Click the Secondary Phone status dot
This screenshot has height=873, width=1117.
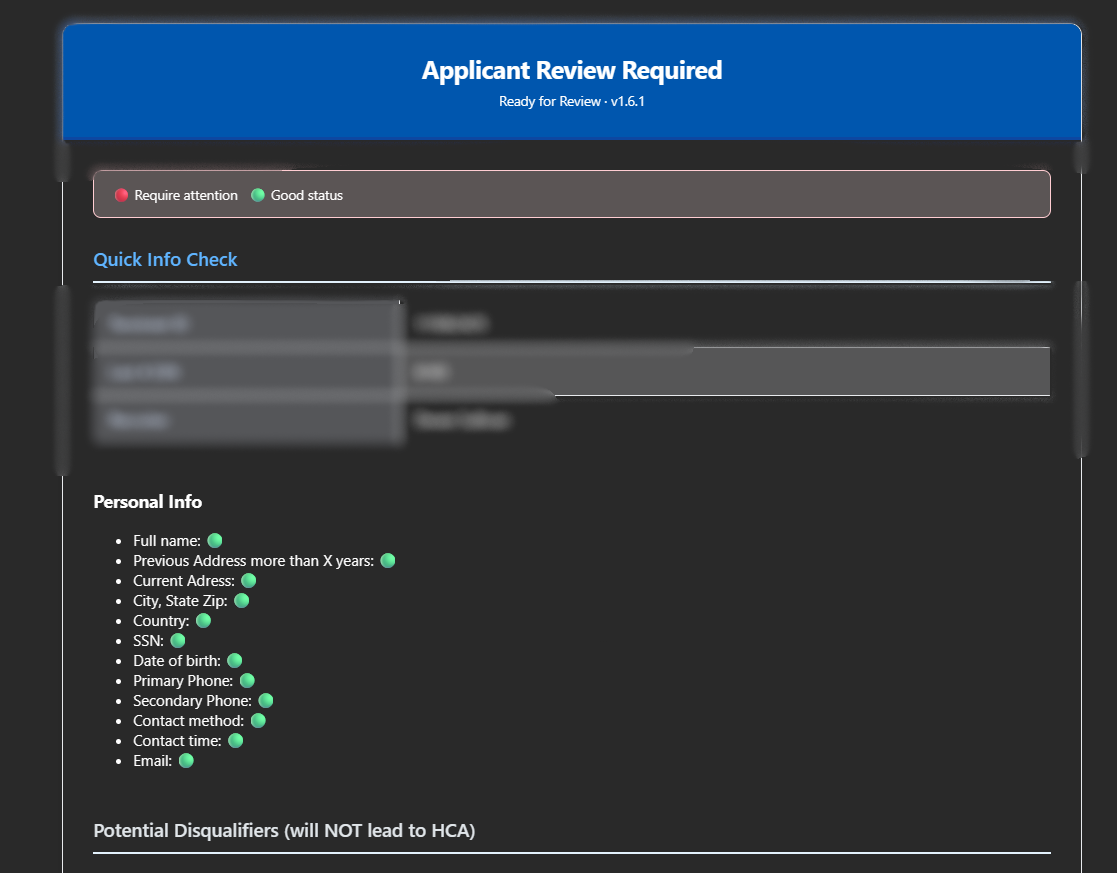pos(265,701)
